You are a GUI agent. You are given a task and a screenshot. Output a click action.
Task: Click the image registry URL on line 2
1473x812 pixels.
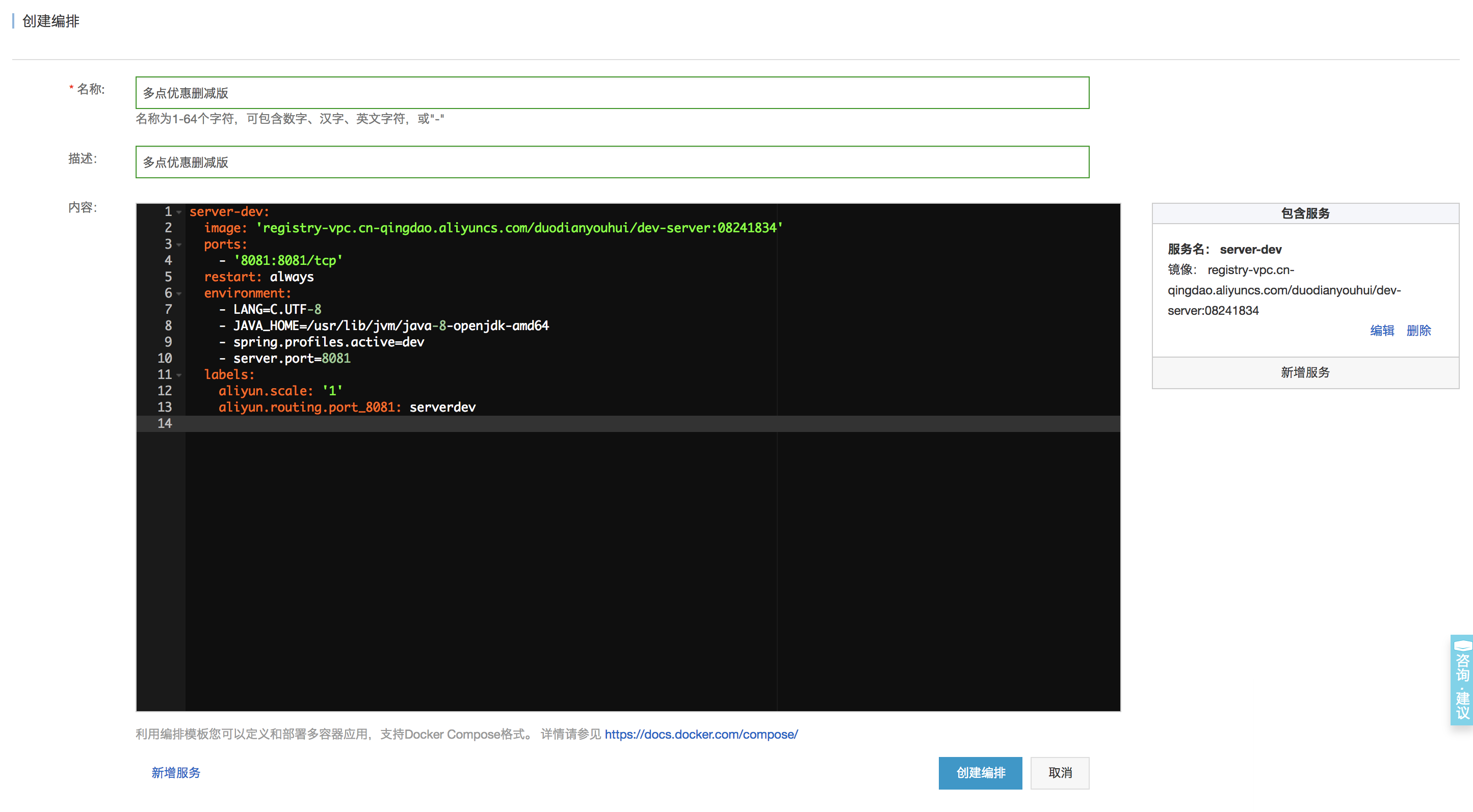520,228
